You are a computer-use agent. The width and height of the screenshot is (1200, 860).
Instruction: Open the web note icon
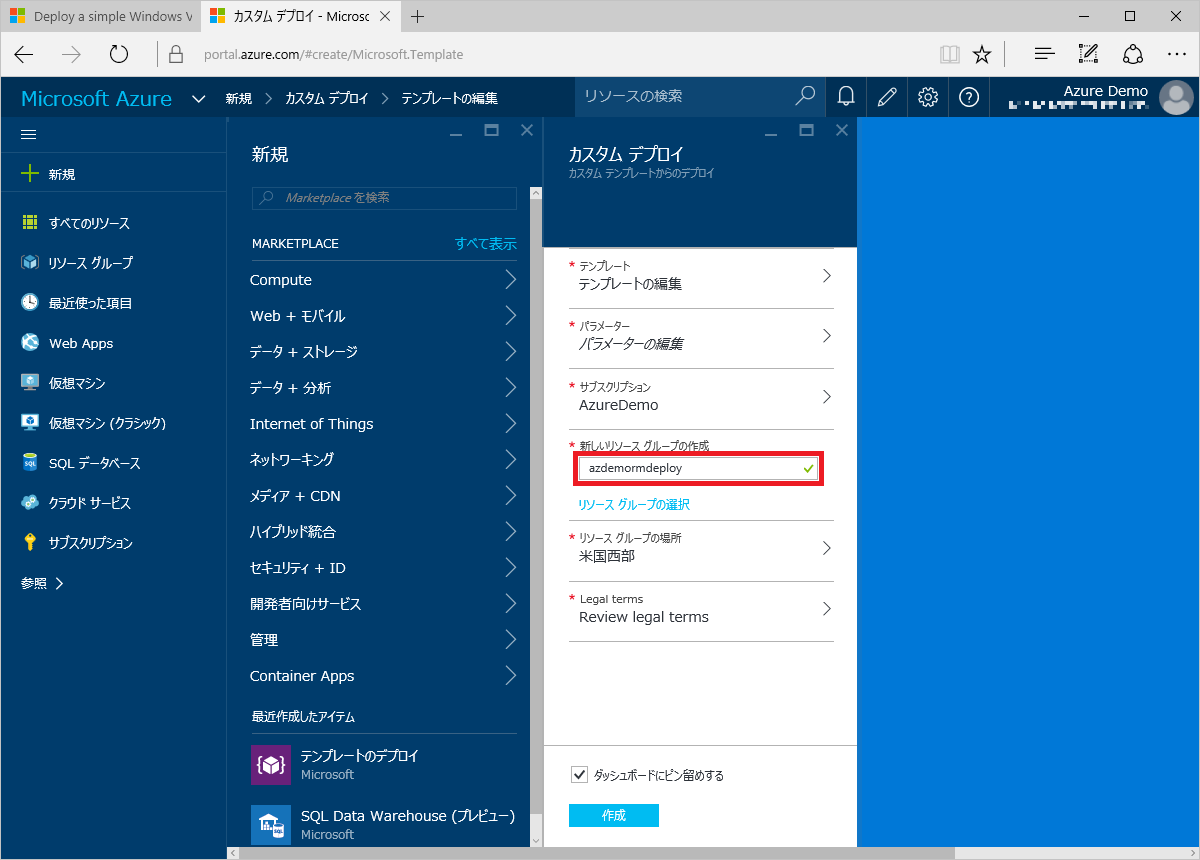tap(1088, 54)
